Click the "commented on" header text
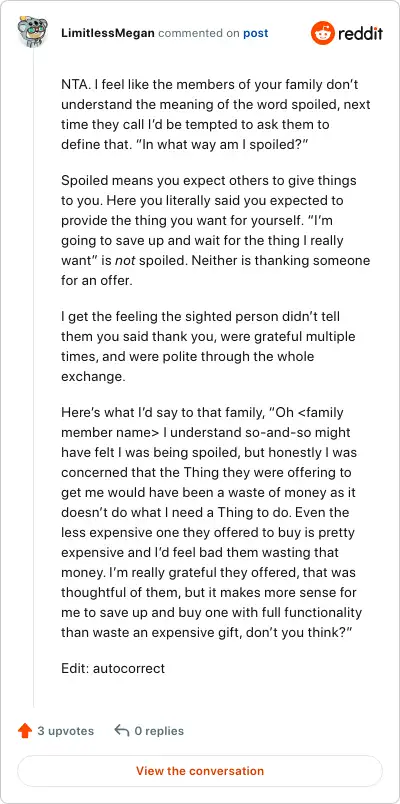The height and width of the screenshot is (804, 400). 199,34
